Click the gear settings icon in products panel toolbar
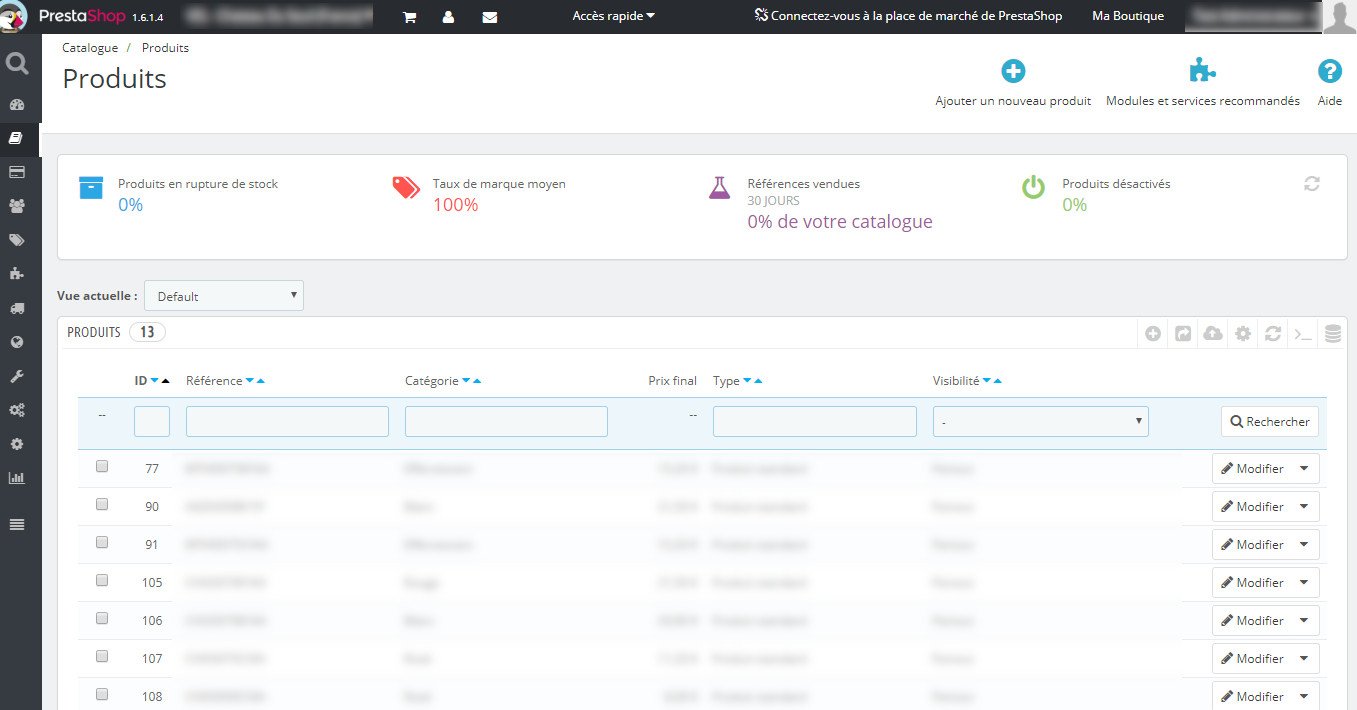This screenshot has height=710, width=1357. coord(1243,334)
